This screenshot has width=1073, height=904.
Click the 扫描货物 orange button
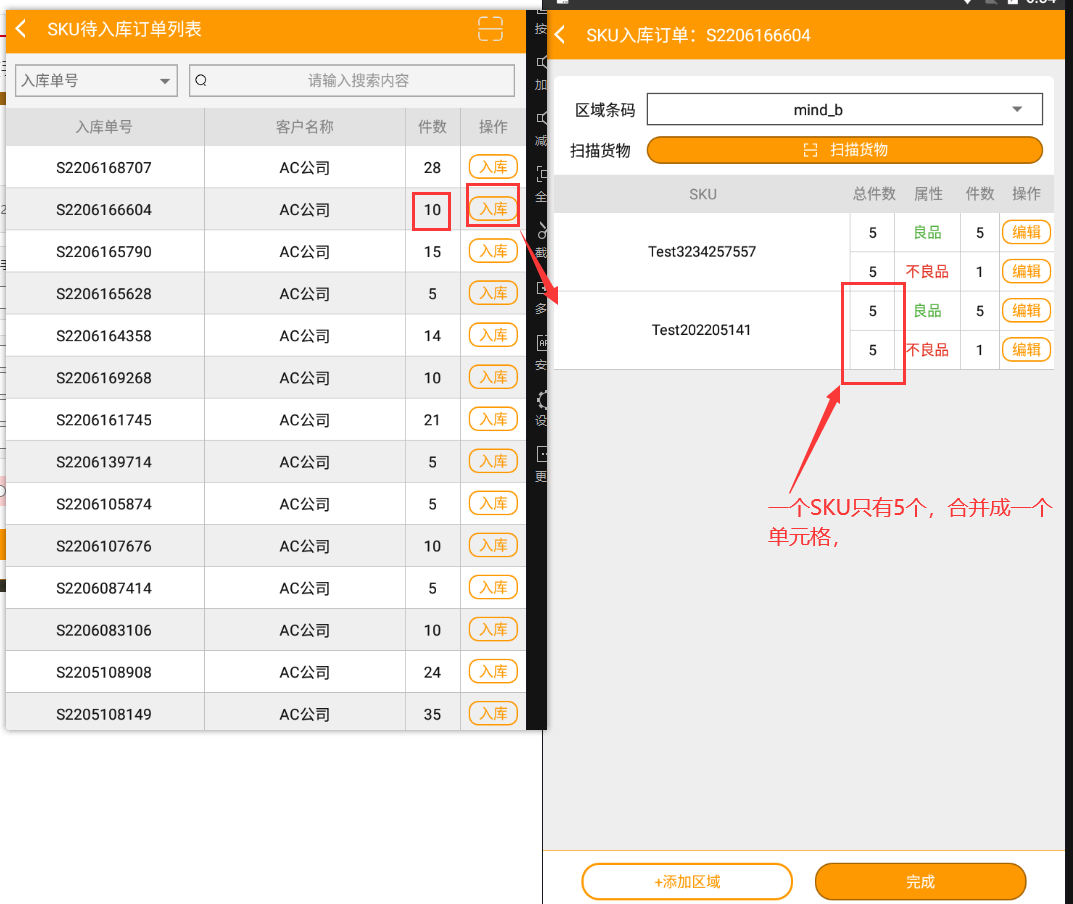[844, 150]
